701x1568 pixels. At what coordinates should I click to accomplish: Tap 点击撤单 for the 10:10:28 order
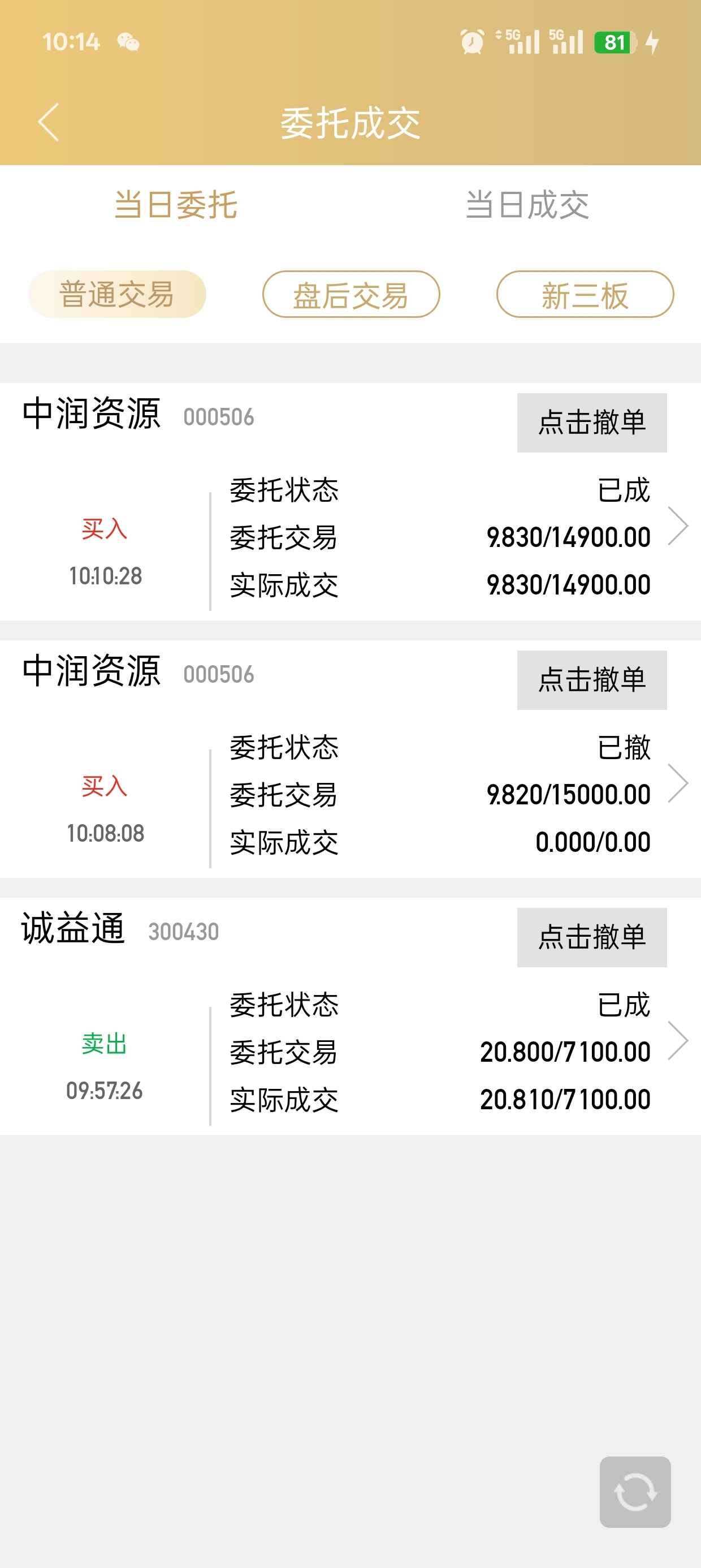coord(592,423)
